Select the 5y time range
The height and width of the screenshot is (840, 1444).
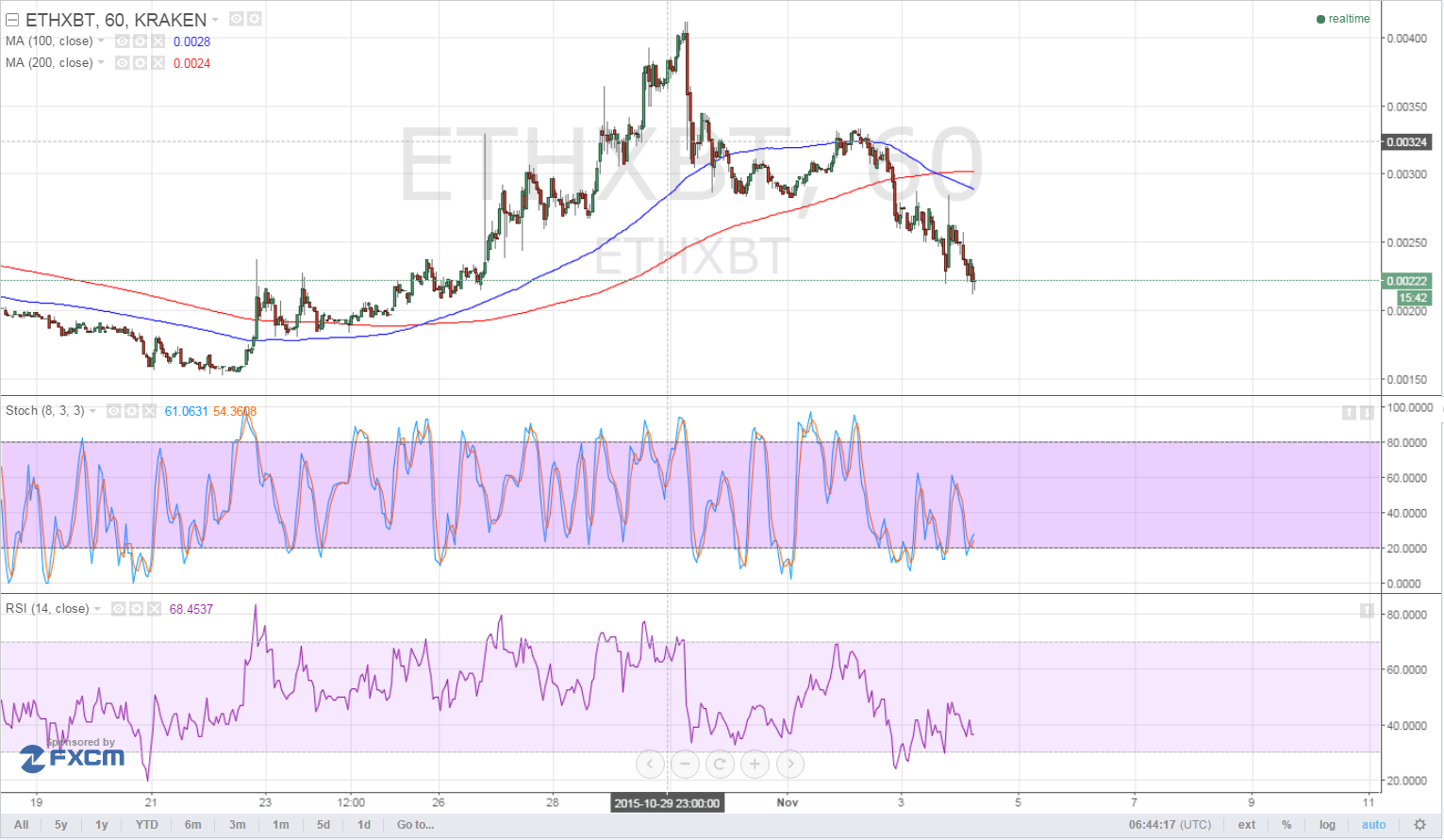61,825
